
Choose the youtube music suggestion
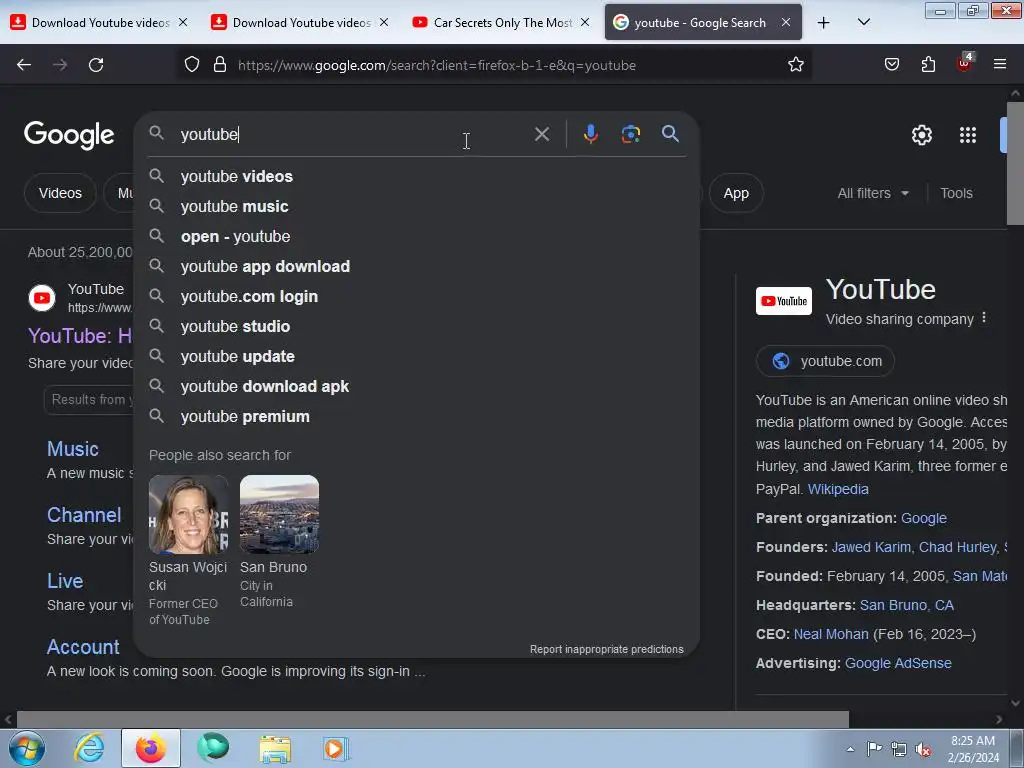coord(417,206)
